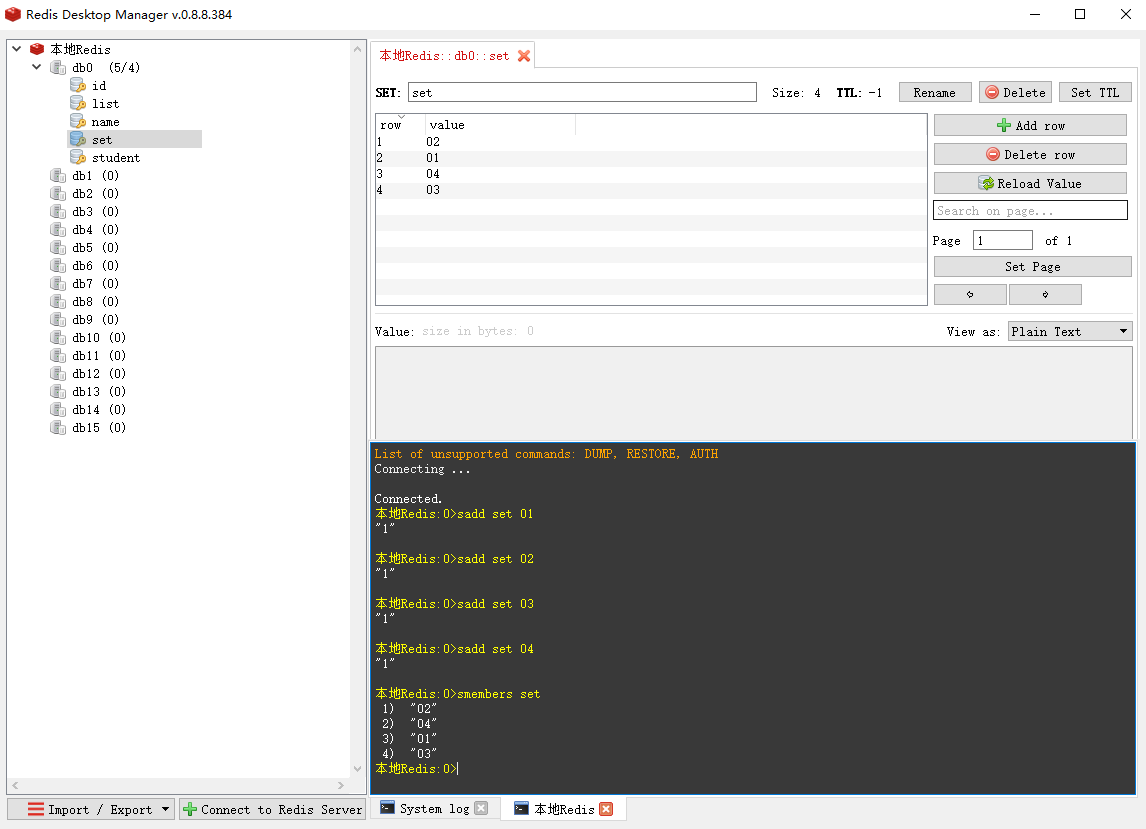The image size is (1146, 829).
Task: Maximize the Redis Desktop Manager window
Action: click(1080, 15)
